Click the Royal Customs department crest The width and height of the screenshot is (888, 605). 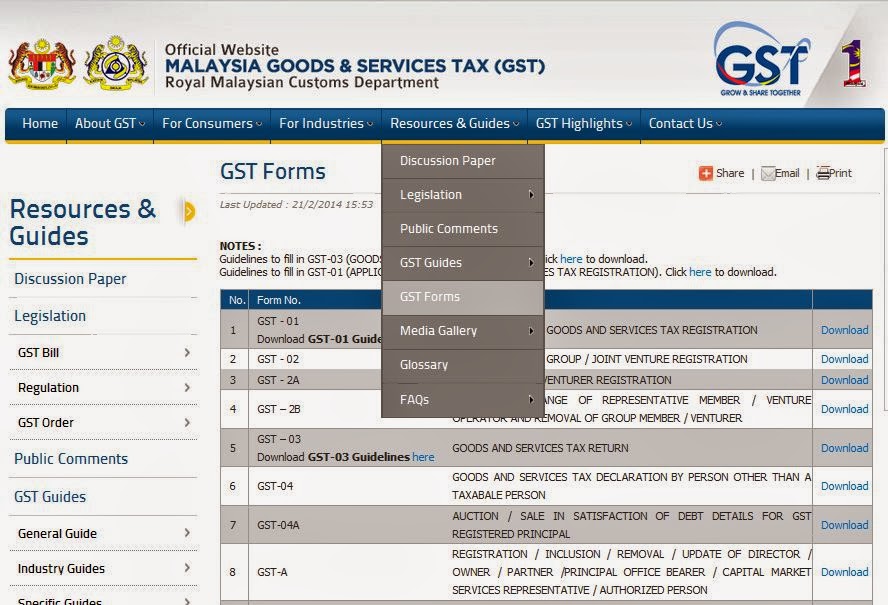tap(116, 62)
